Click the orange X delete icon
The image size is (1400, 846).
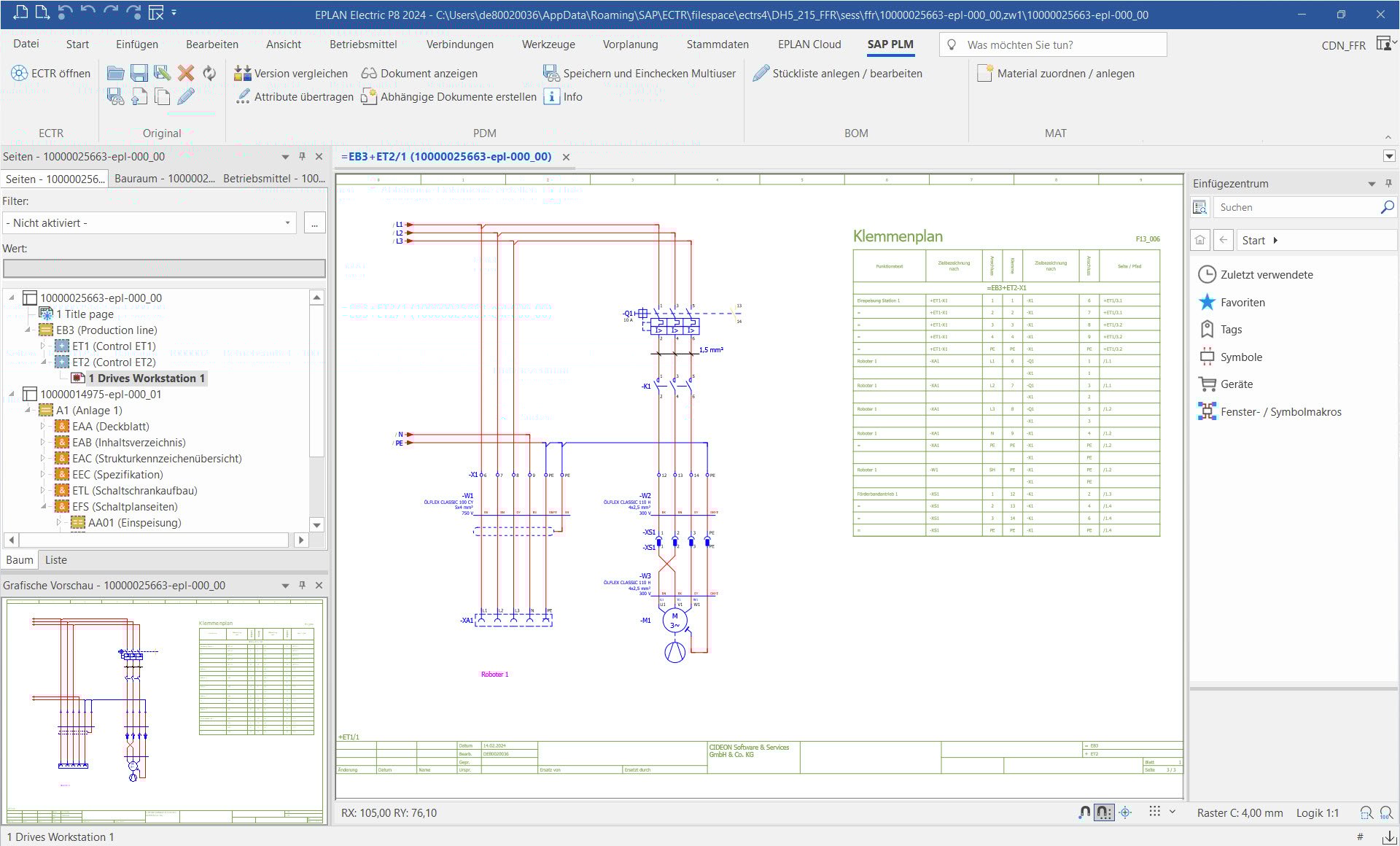tap(186, 73)
